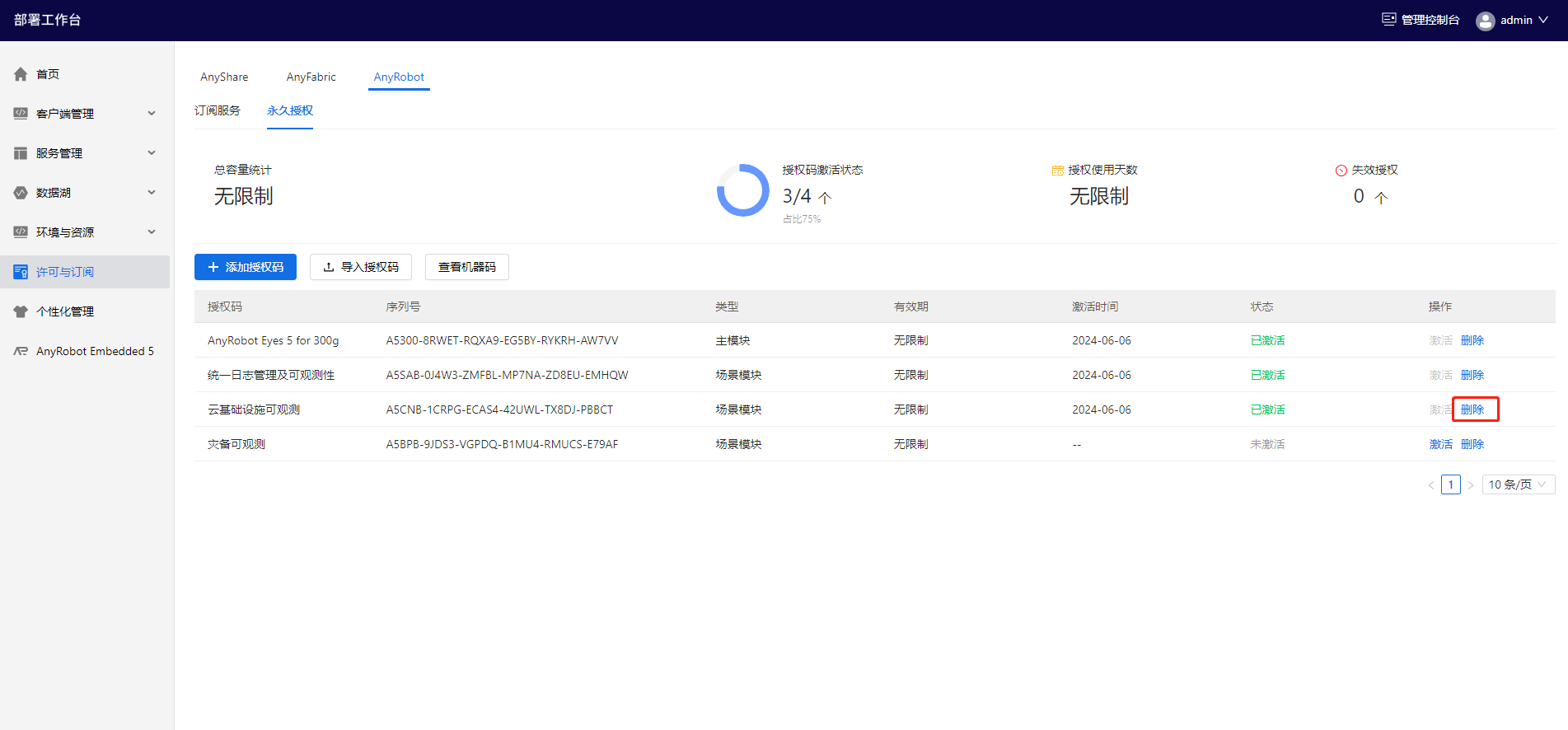1568x730 pixels.
Task: Click serial number A5BPB-9JDS3-VGPDQ-B1MU4-RMUCS-E79AF
Action: 502,444
